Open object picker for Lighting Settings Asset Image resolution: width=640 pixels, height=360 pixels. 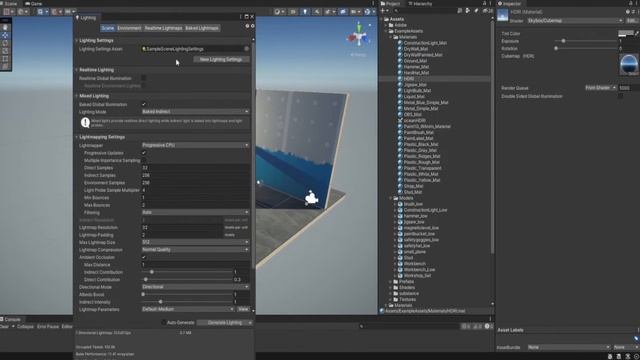(247, 49)
